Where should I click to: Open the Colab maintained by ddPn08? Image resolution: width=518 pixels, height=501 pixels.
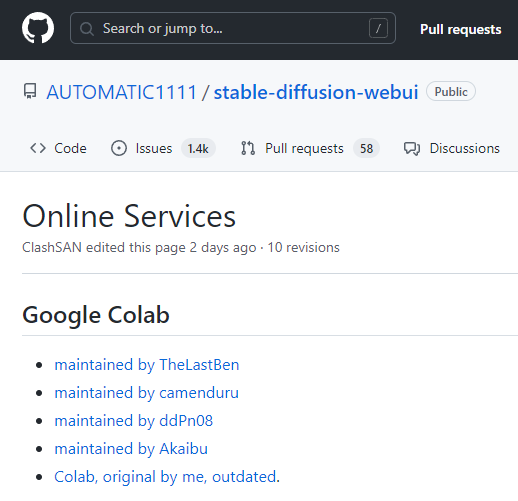133,421
